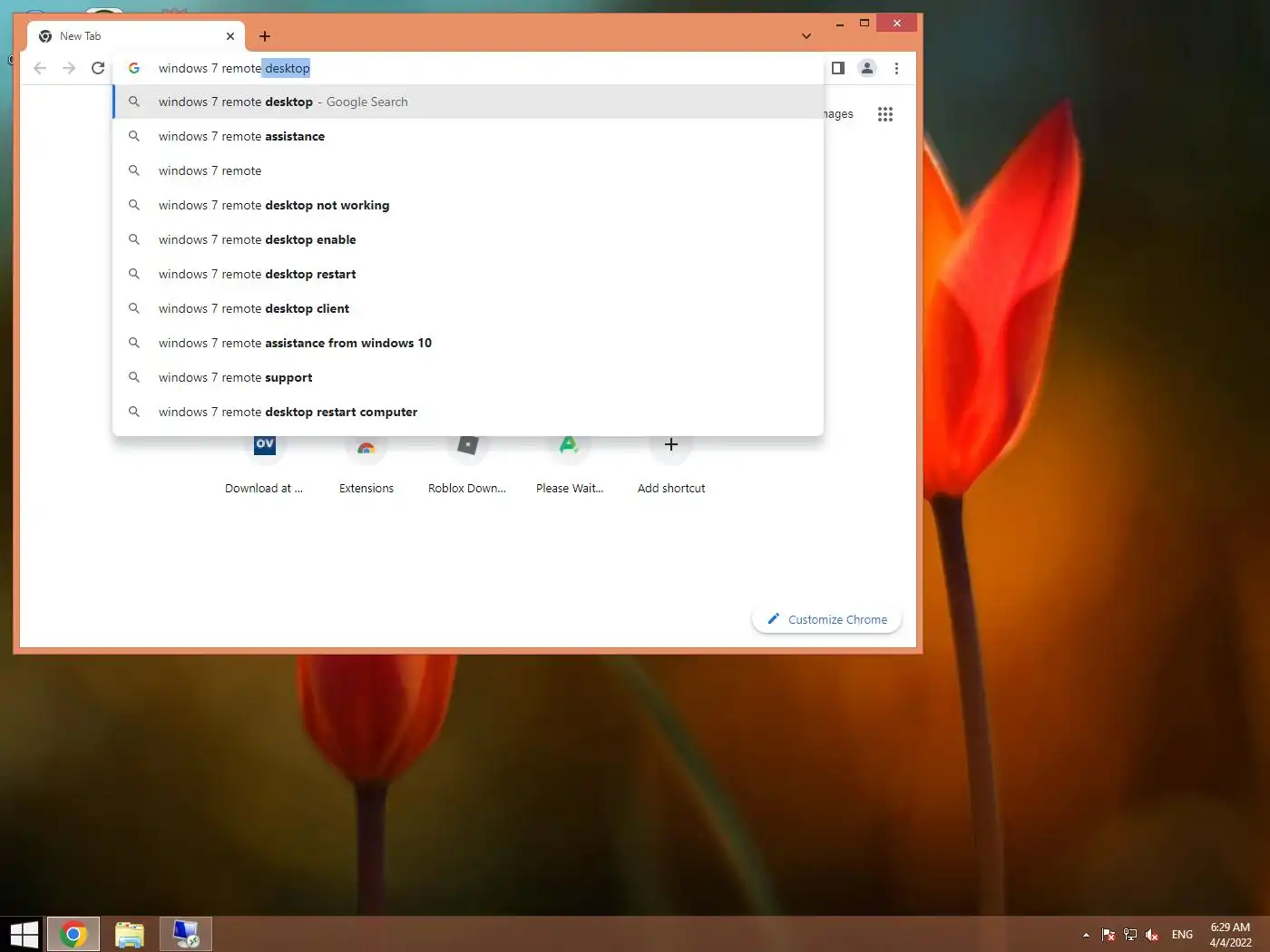Select suggestion 'remote desktop enable'
Viewport: 1270px width, 952px height.
[468, 239]
